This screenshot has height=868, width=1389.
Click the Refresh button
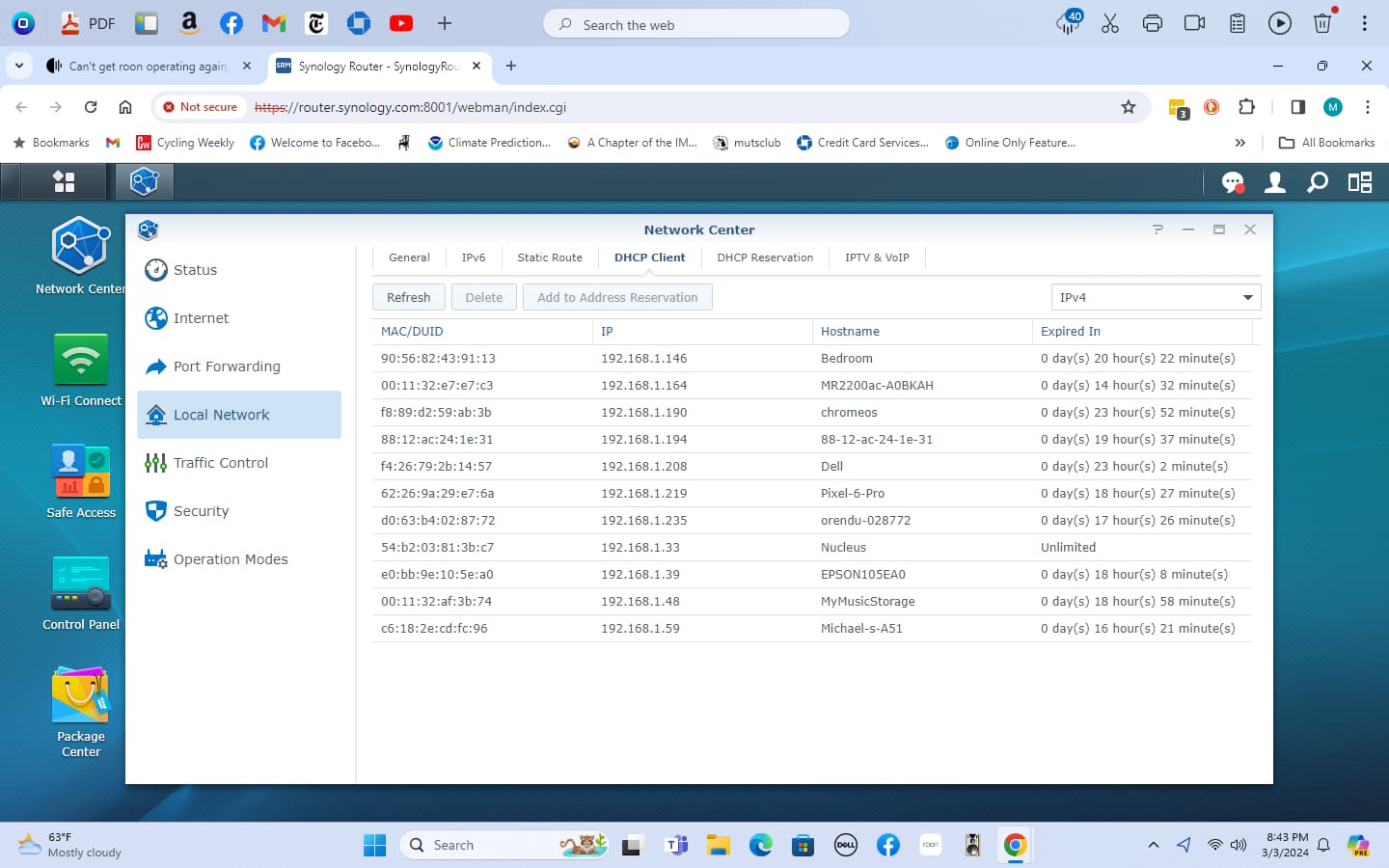coord(409,297)
